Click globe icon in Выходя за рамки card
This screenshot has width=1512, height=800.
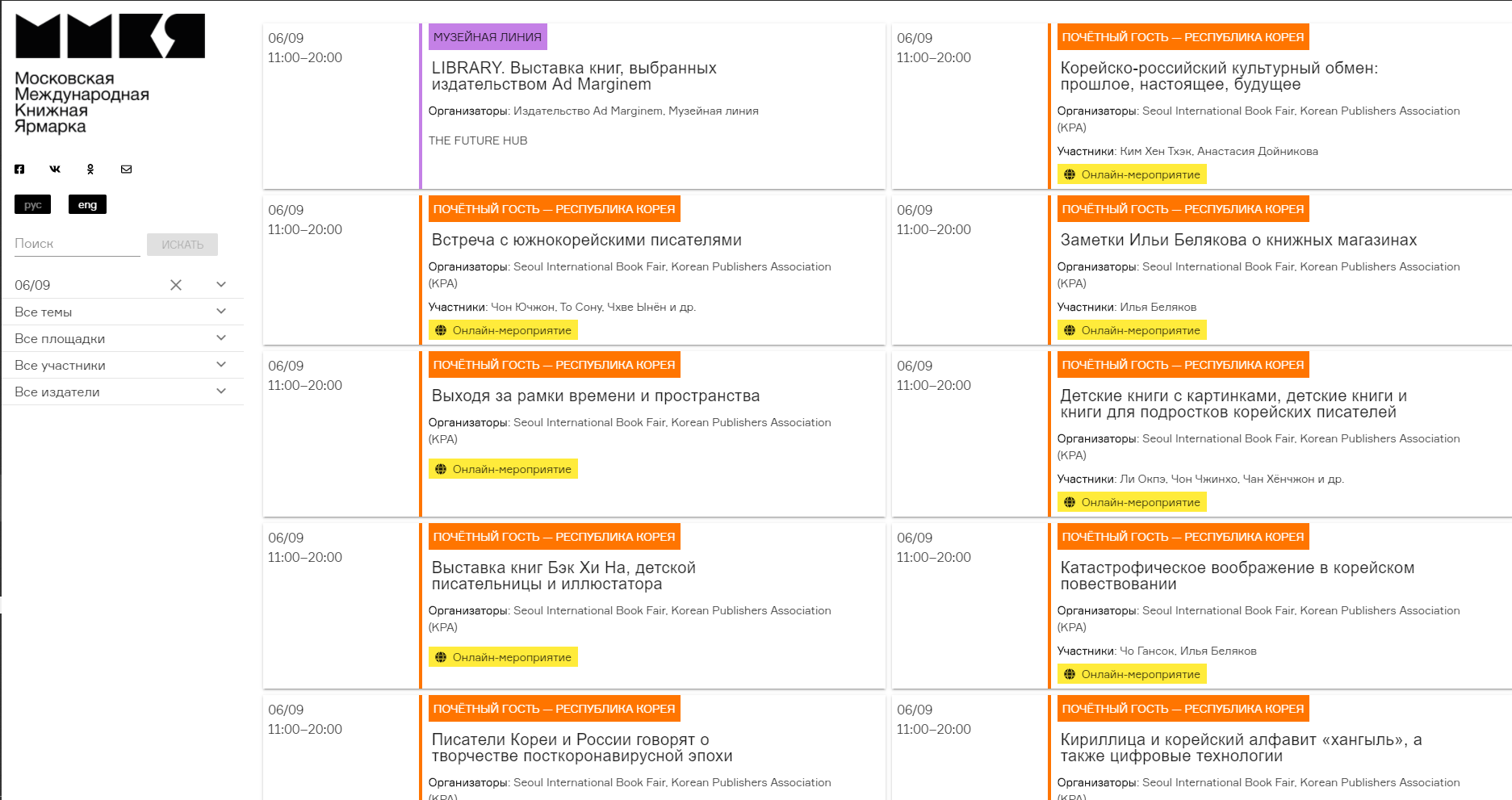(x=441, y=469)
